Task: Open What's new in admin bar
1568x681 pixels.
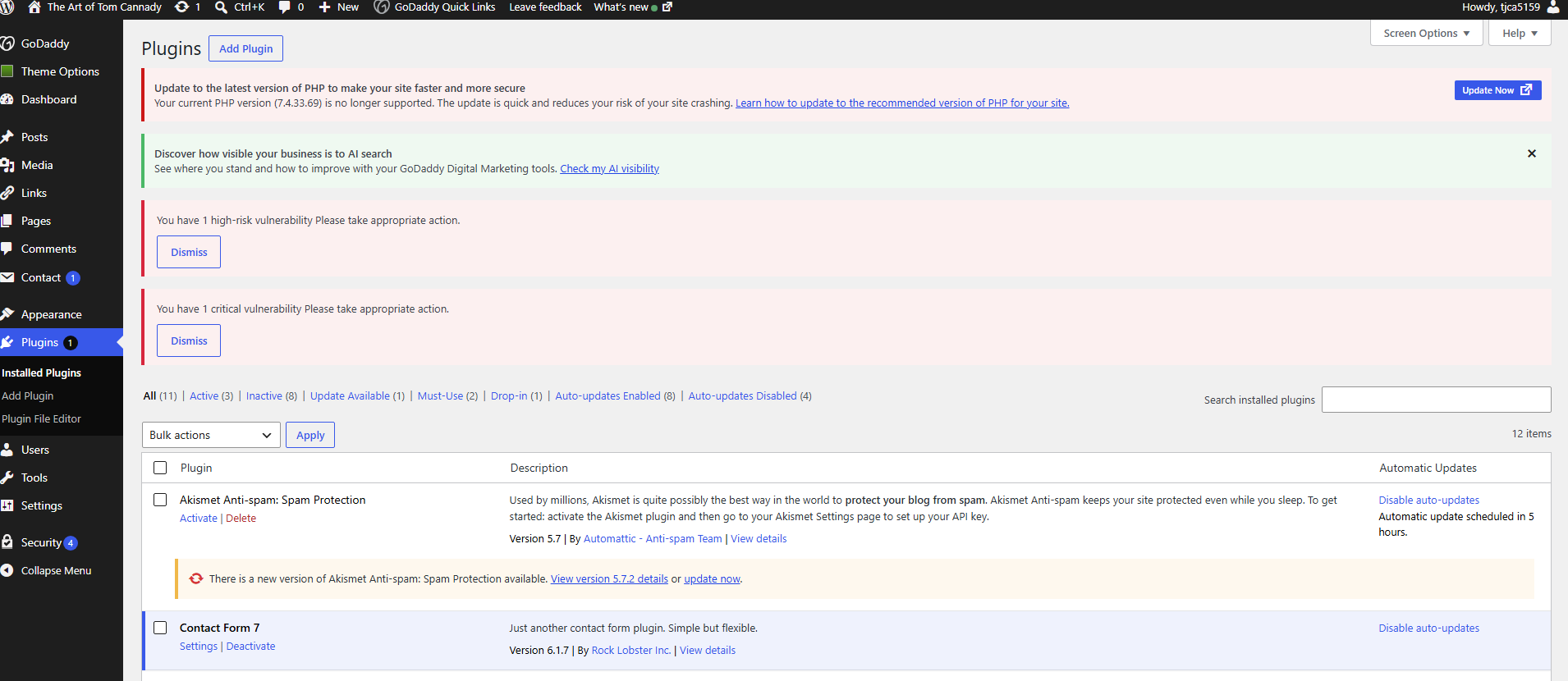Action: coord(632,7)
